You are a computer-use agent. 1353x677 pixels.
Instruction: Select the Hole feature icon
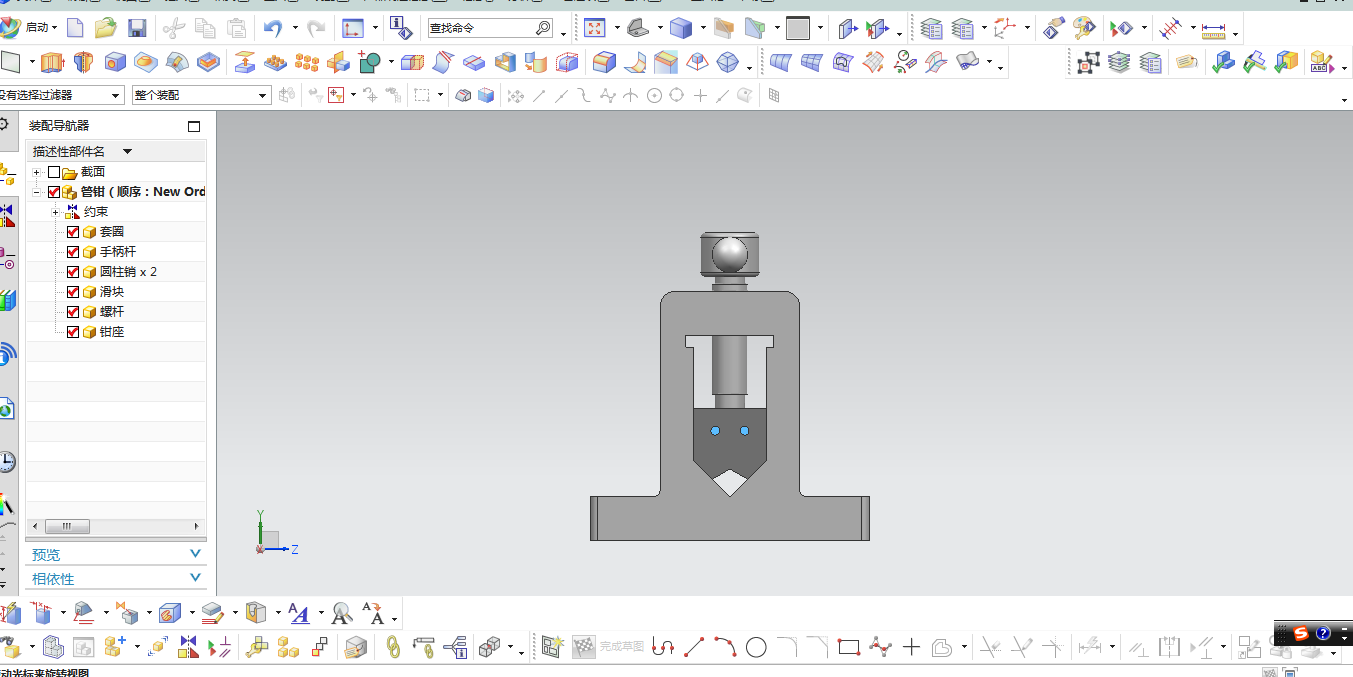pyautogui.click(x=115, y=63)
